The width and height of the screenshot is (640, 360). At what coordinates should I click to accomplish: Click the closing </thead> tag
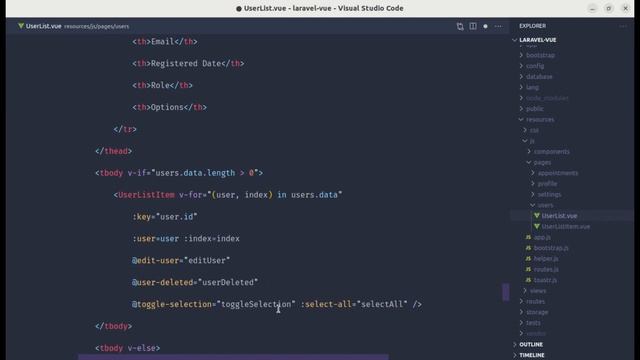click(x=113, y=151)
